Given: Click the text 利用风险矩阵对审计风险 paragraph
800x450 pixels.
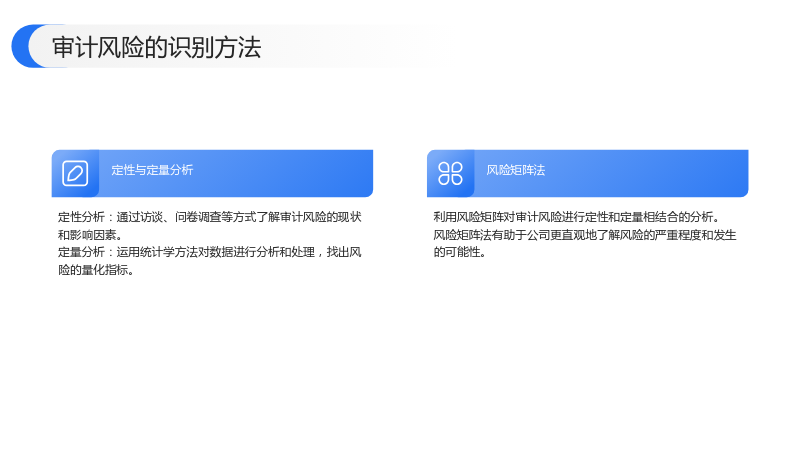Looking at the screenshot, I should (x=577, y=217).
